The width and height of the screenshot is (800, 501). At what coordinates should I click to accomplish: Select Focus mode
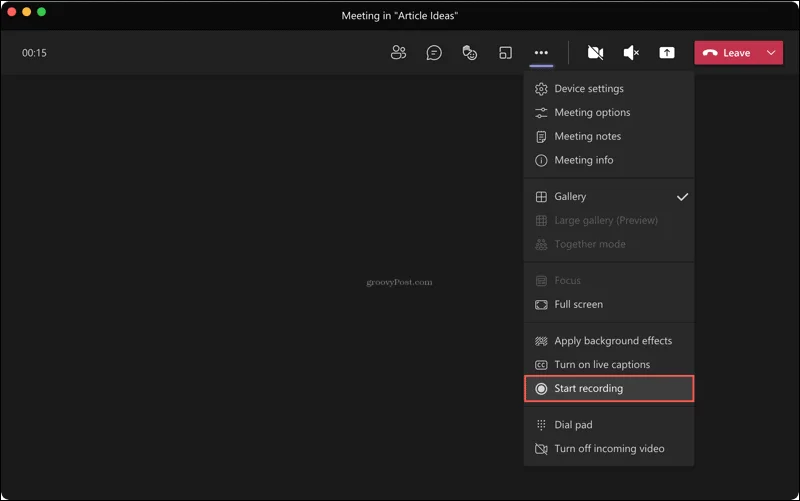coord(609,281)
